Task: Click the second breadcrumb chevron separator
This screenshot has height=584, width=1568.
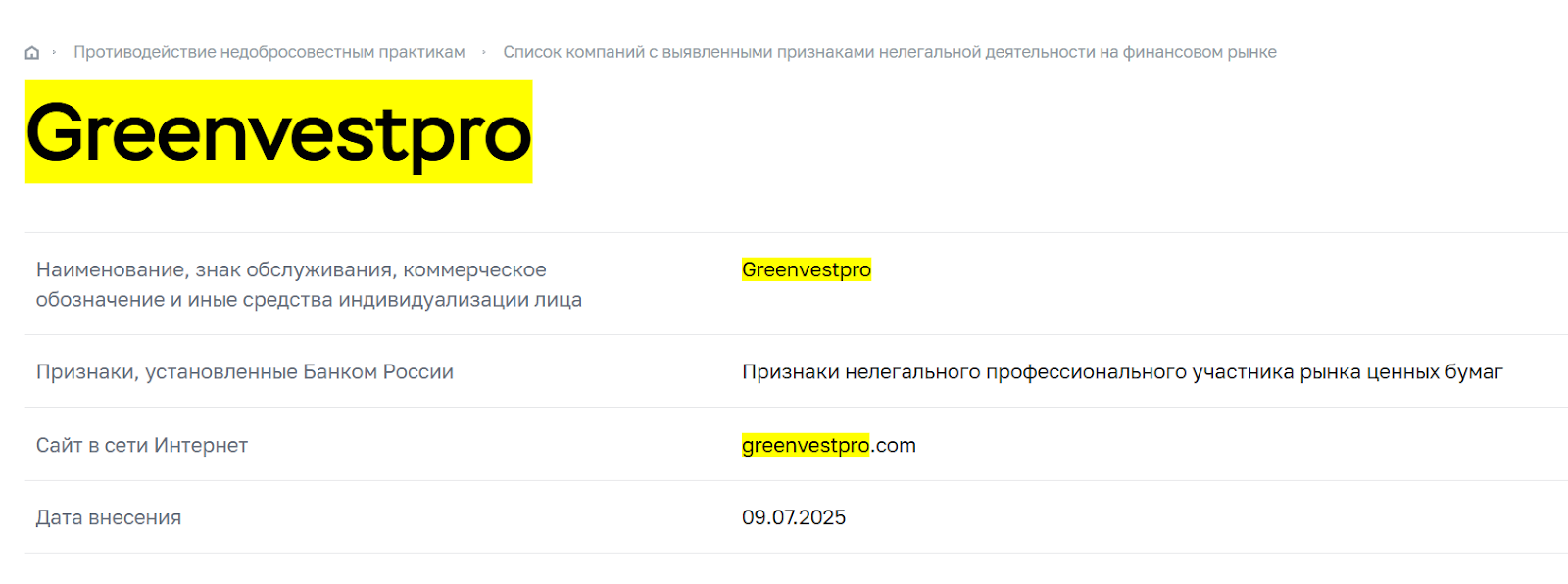Action: 482,52
